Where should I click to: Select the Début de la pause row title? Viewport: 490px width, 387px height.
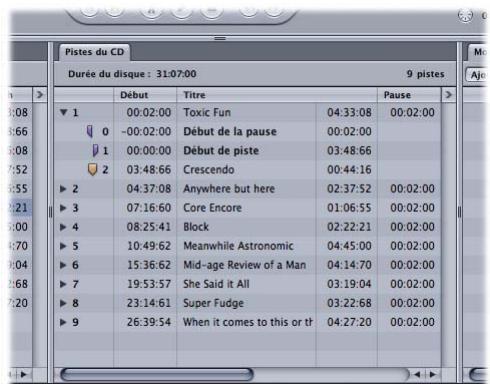(x=230, y=132)
